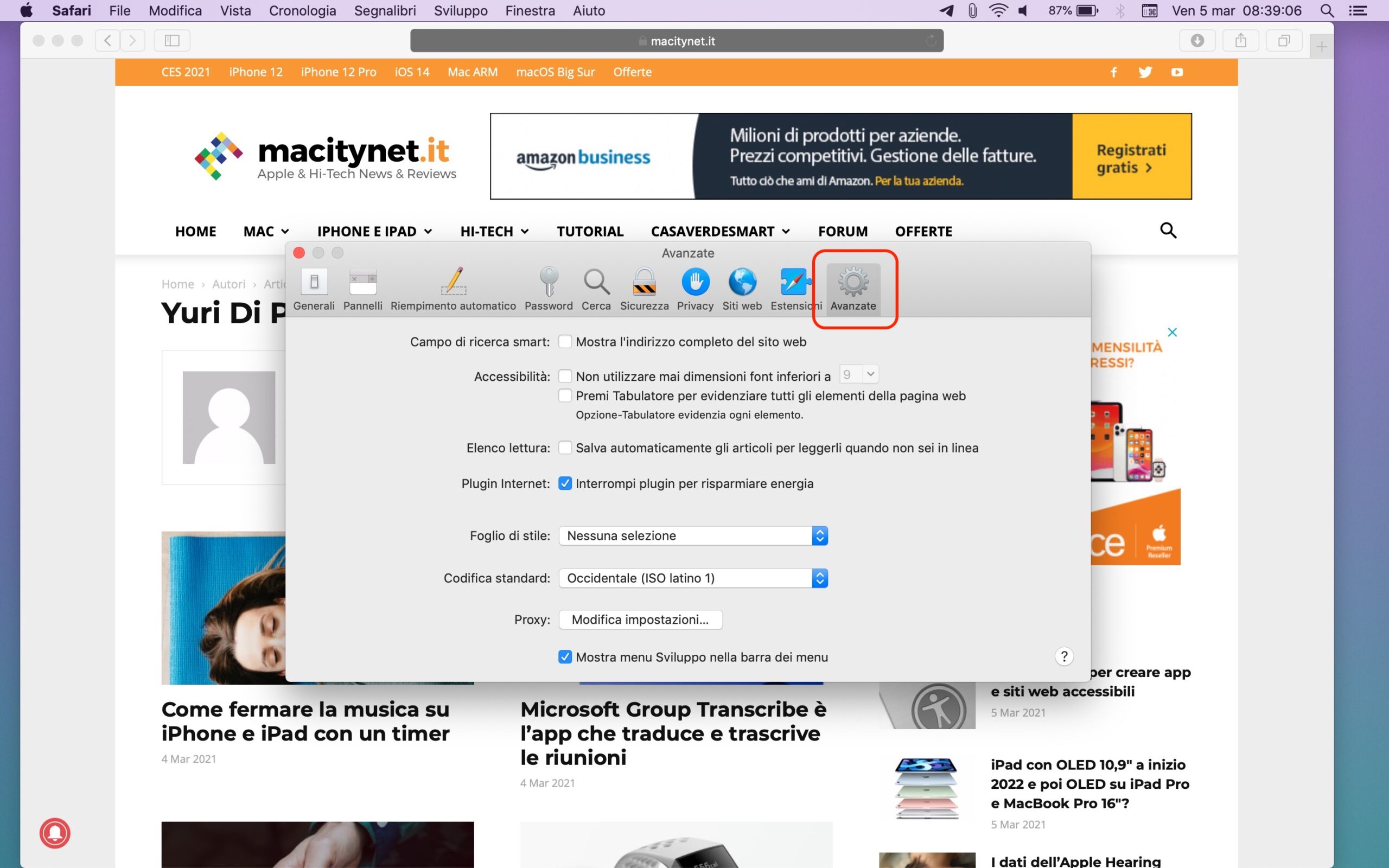The width and height of the screenshot is (1389, 868).
Task: Click the macitynet.it address field
Action: pyautogui.click(x=676, y=41)
